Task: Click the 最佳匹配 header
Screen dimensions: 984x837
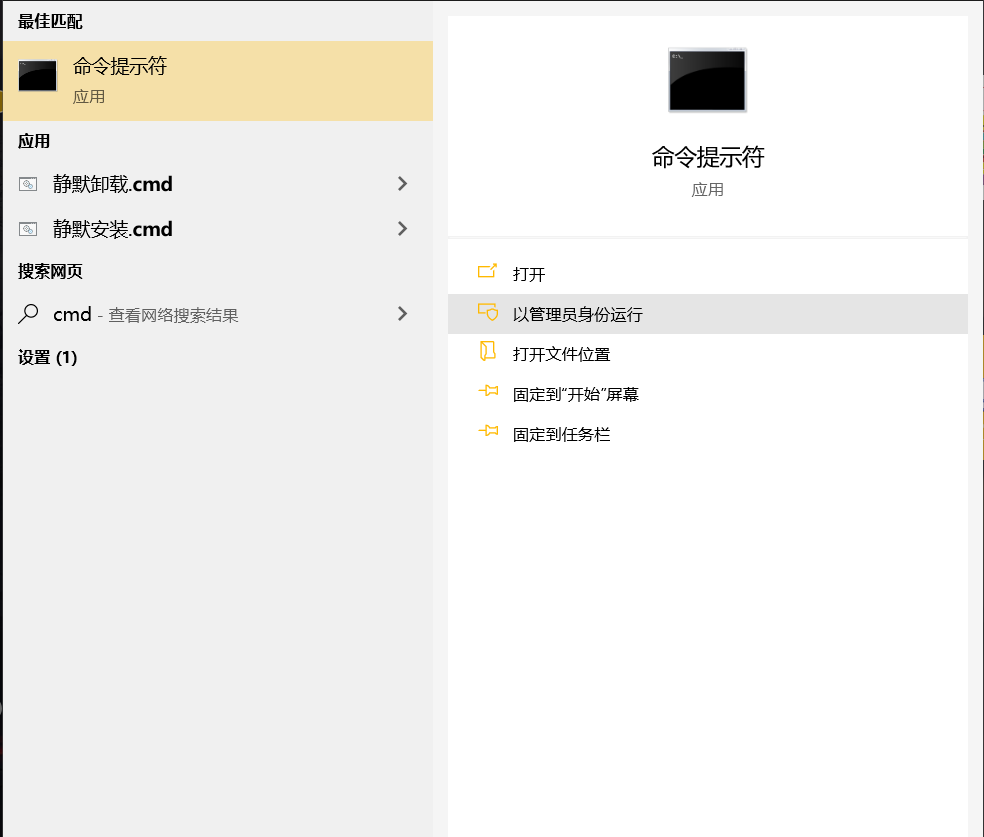Action: [x=50, y=21]
